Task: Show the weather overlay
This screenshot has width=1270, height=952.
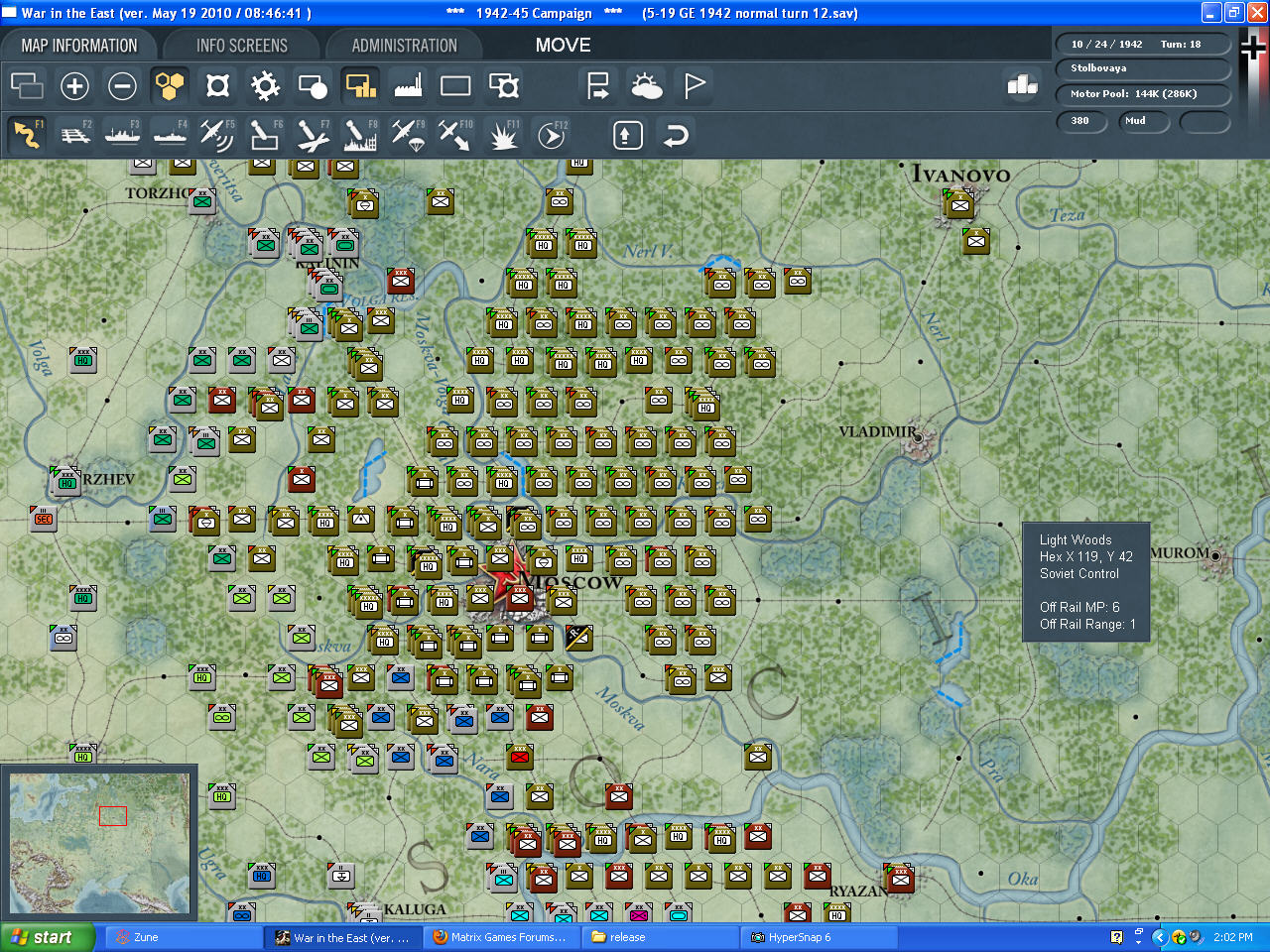Action: tap(646, 86)
